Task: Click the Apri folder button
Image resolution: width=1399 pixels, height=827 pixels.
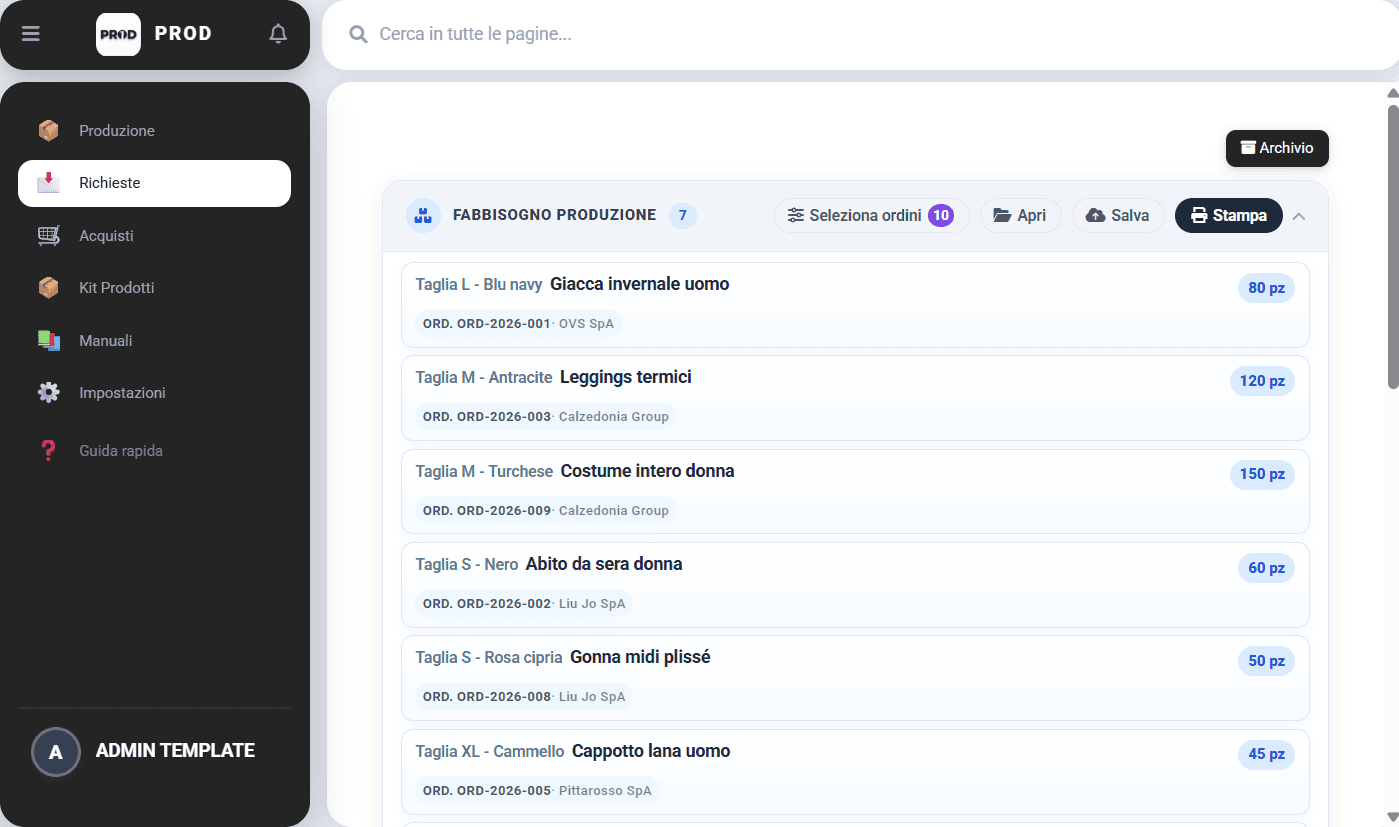Action: click(x=1020, y=215)
